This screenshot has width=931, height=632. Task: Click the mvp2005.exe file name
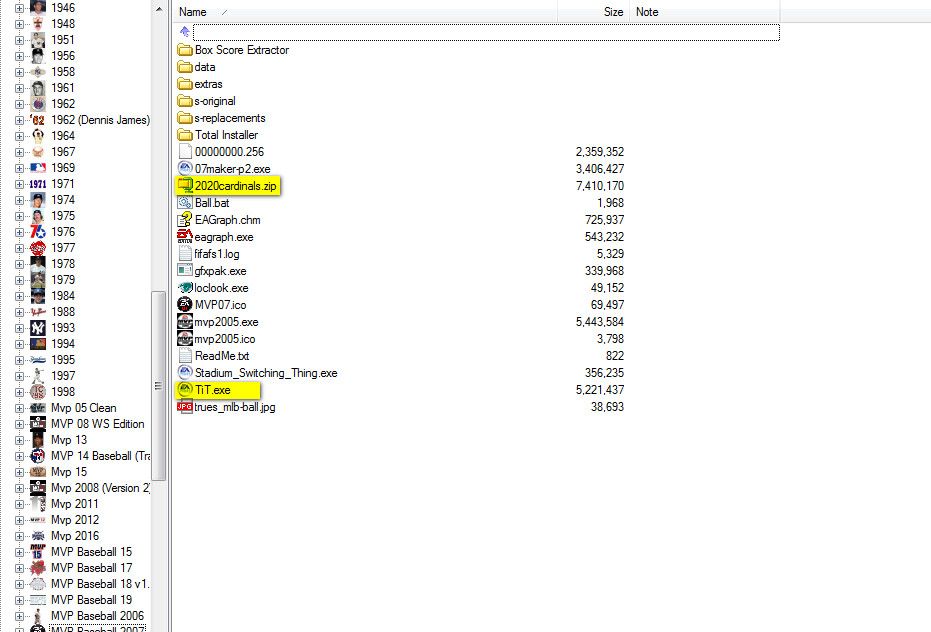(227, 322)
